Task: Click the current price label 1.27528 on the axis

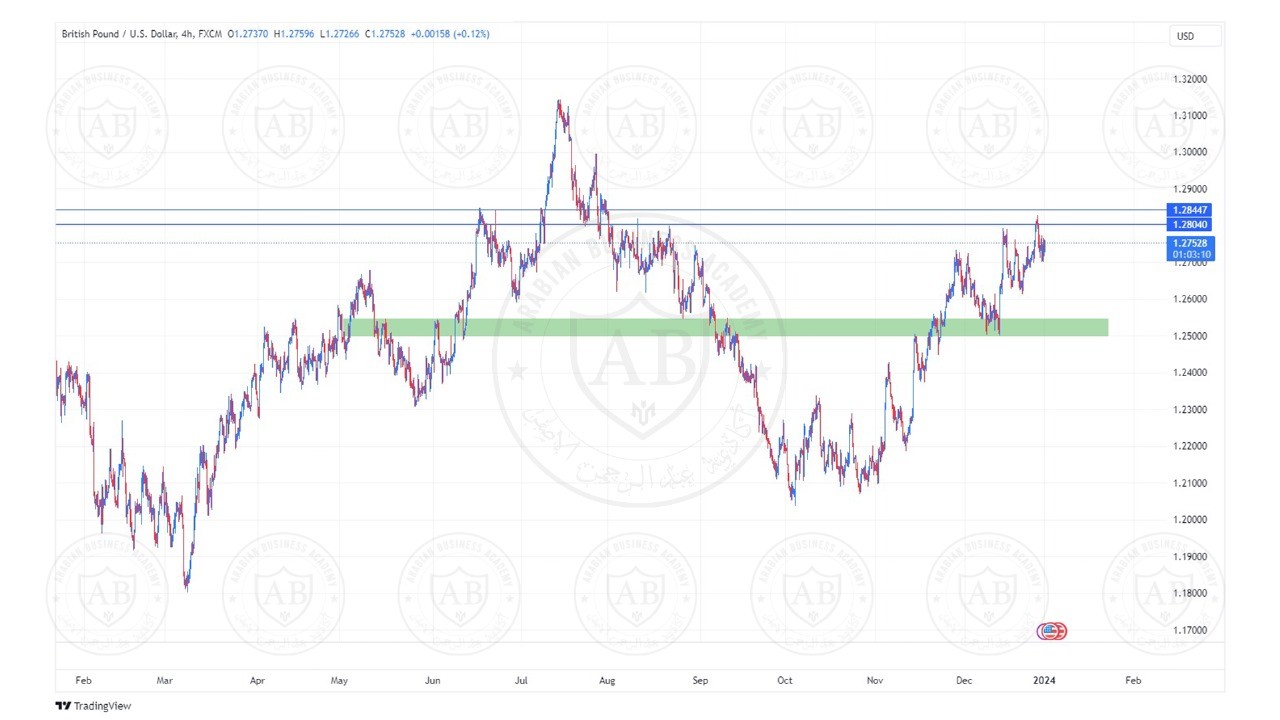Action: coord(1190,243)
